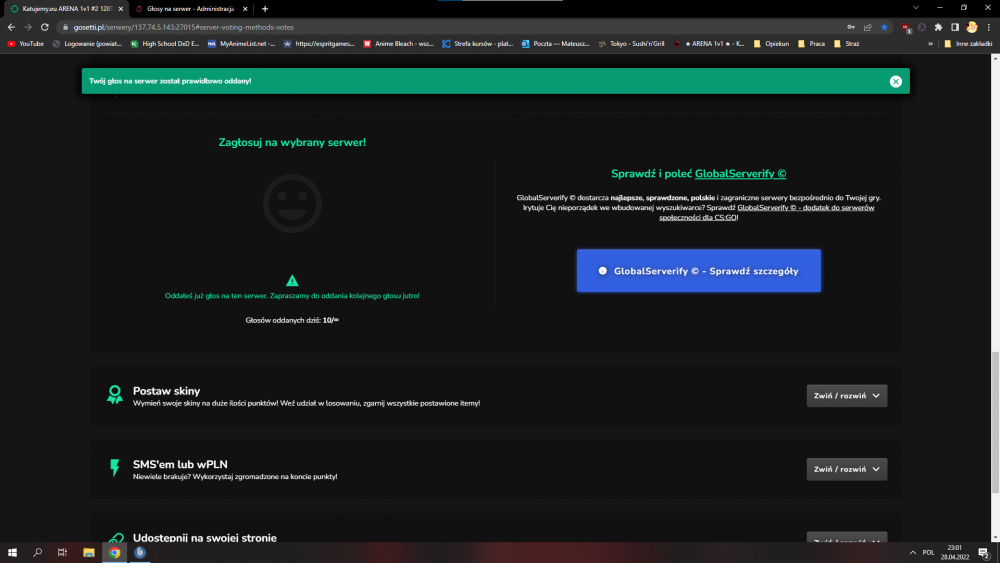This screenshot has width=1000, height=563.
Task: Switch to Głosy na serwer Administracja tab
Action: [191, 9]
